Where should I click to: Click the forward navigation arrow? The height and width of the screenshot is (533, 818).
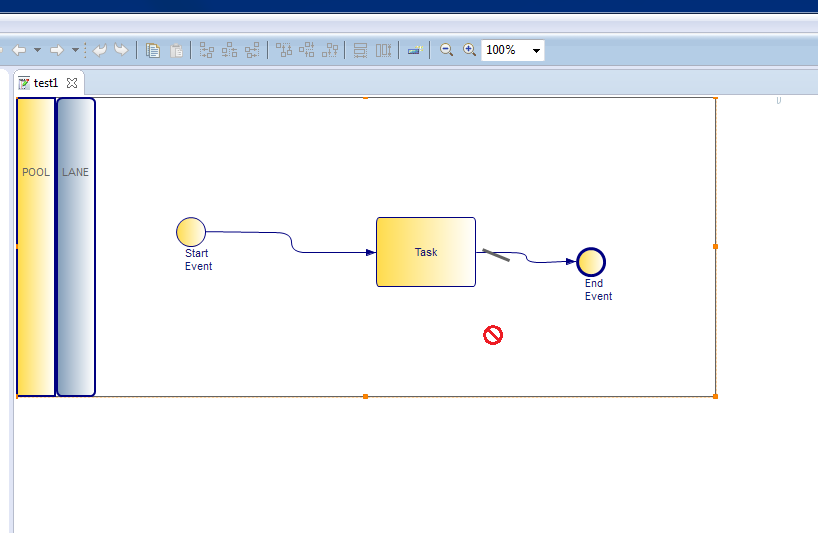[57, 50]
